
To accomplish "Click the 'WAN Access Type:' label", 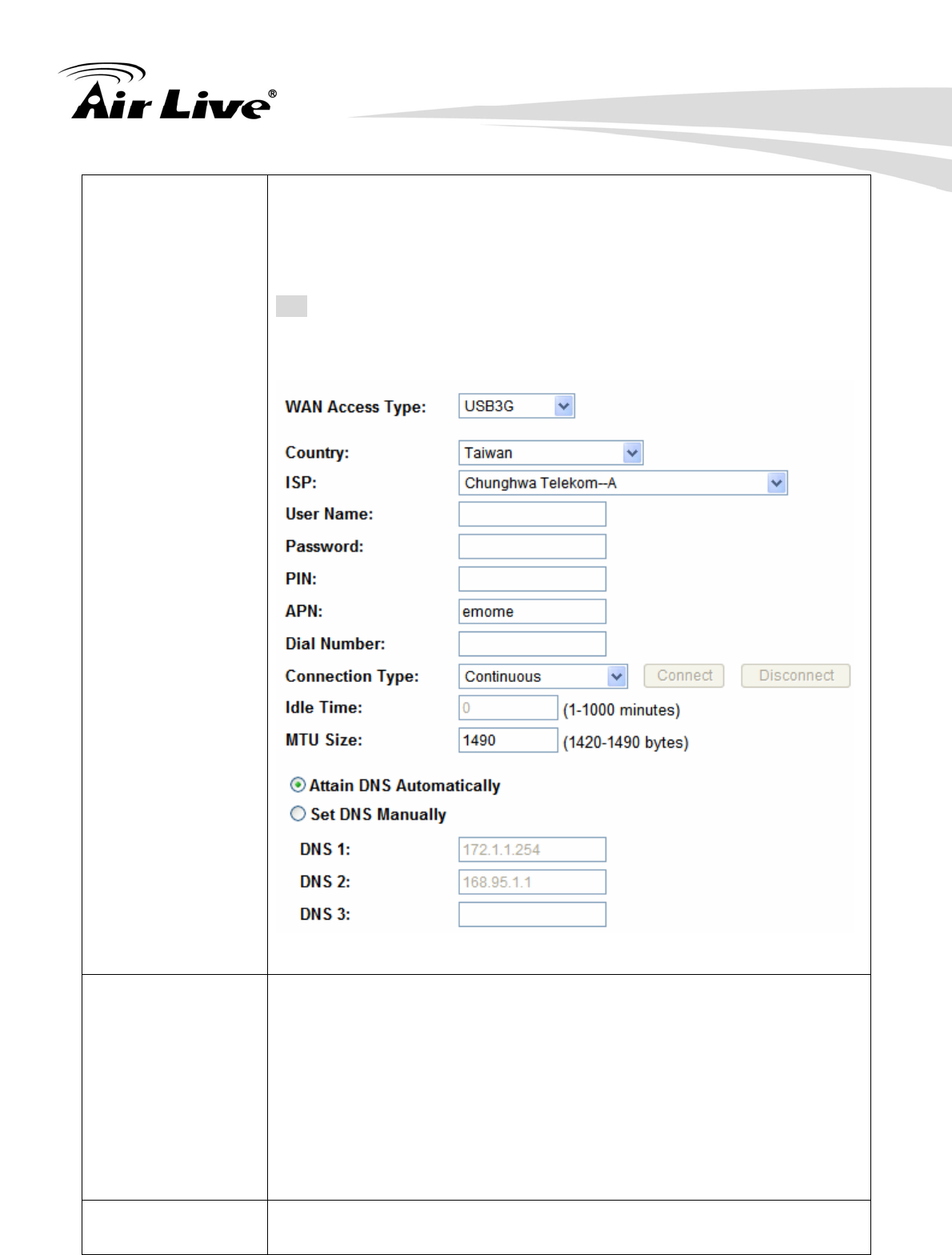I will click(356, 407).
